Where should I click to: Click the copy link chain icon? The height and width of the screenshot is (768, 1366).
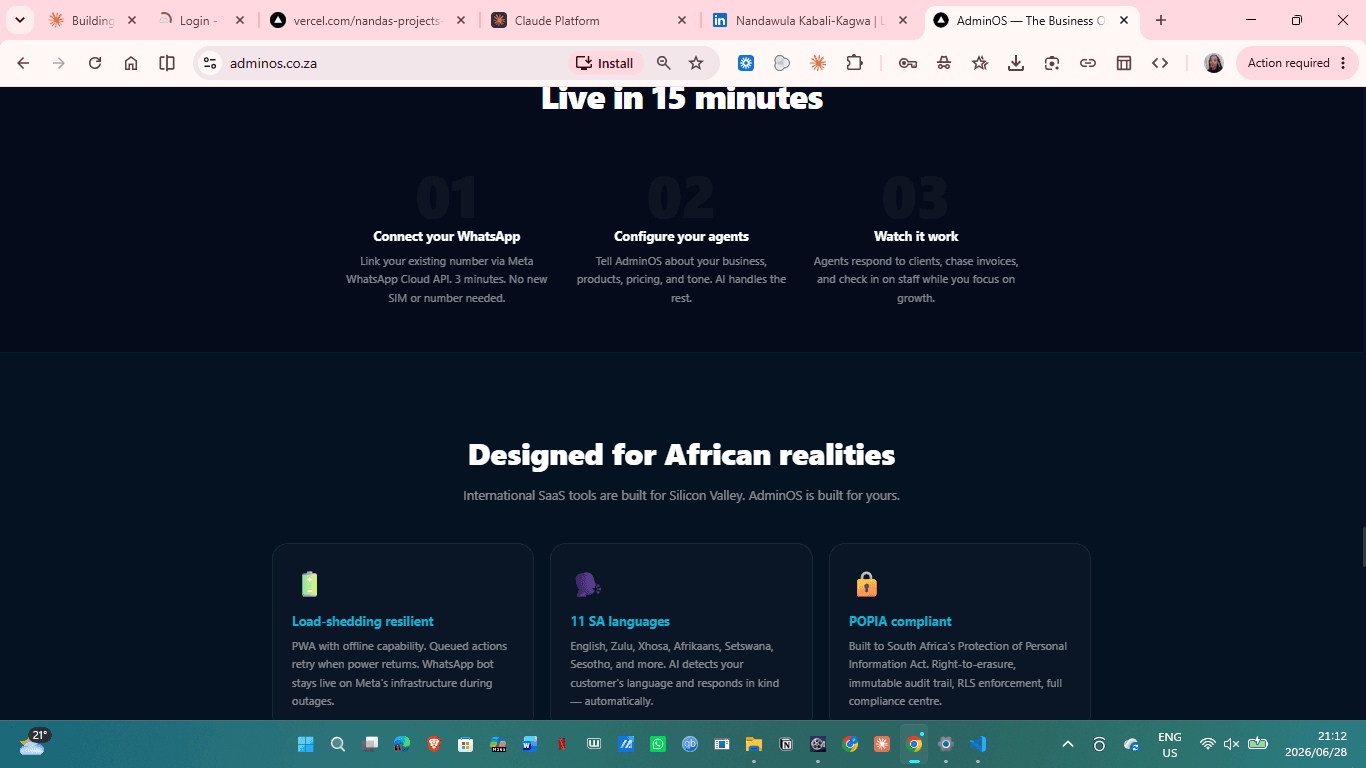pos(1088,63)
